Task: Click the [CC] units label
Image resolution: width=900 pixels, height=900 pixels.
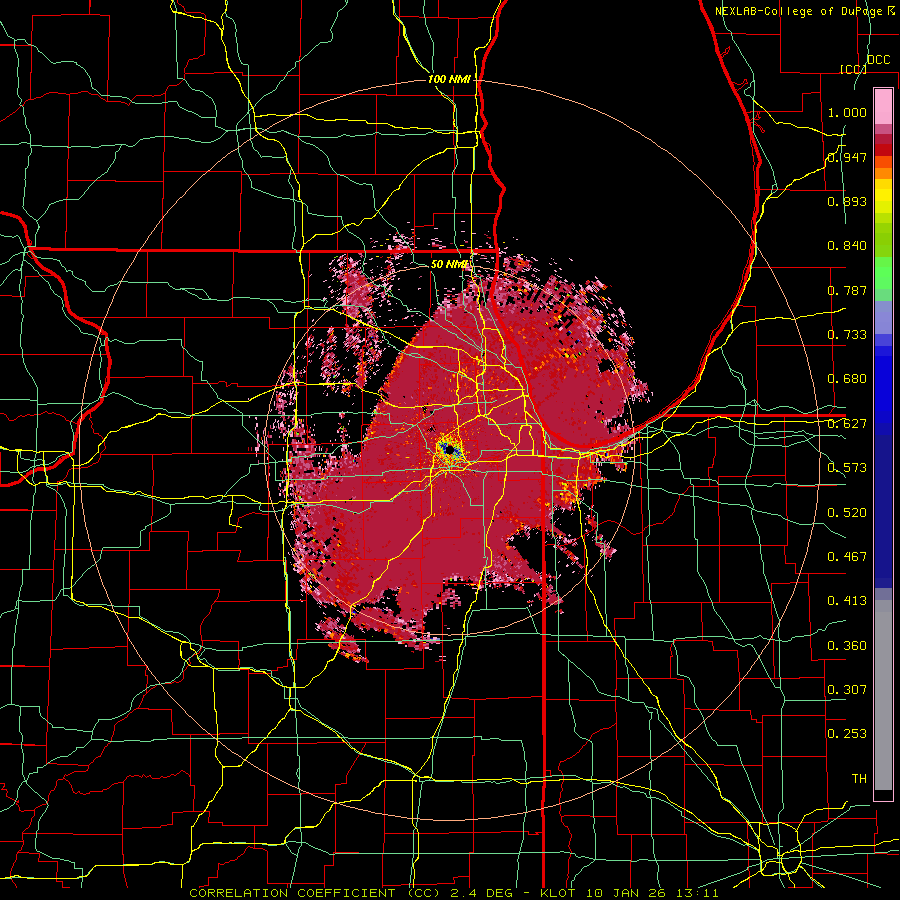Action: [853, 69]
